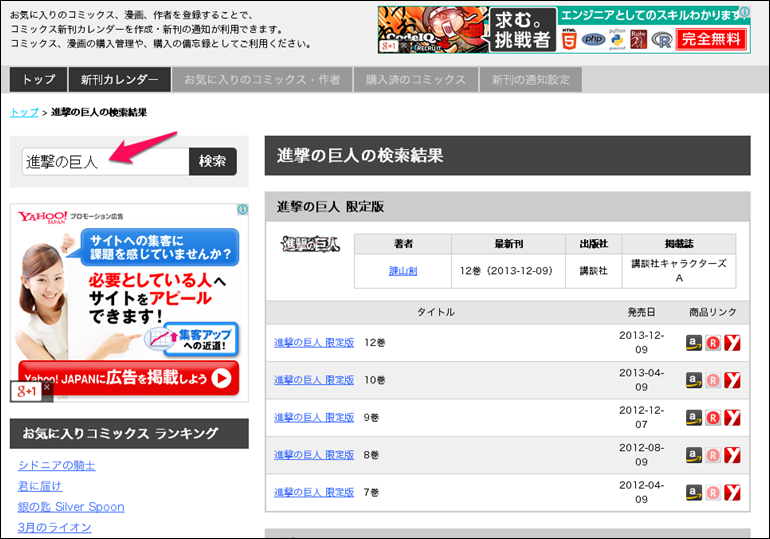Open シドニアの騎士 in the ranking list
The height and width of the screenshot is (539, 770).
pos(57,465)
